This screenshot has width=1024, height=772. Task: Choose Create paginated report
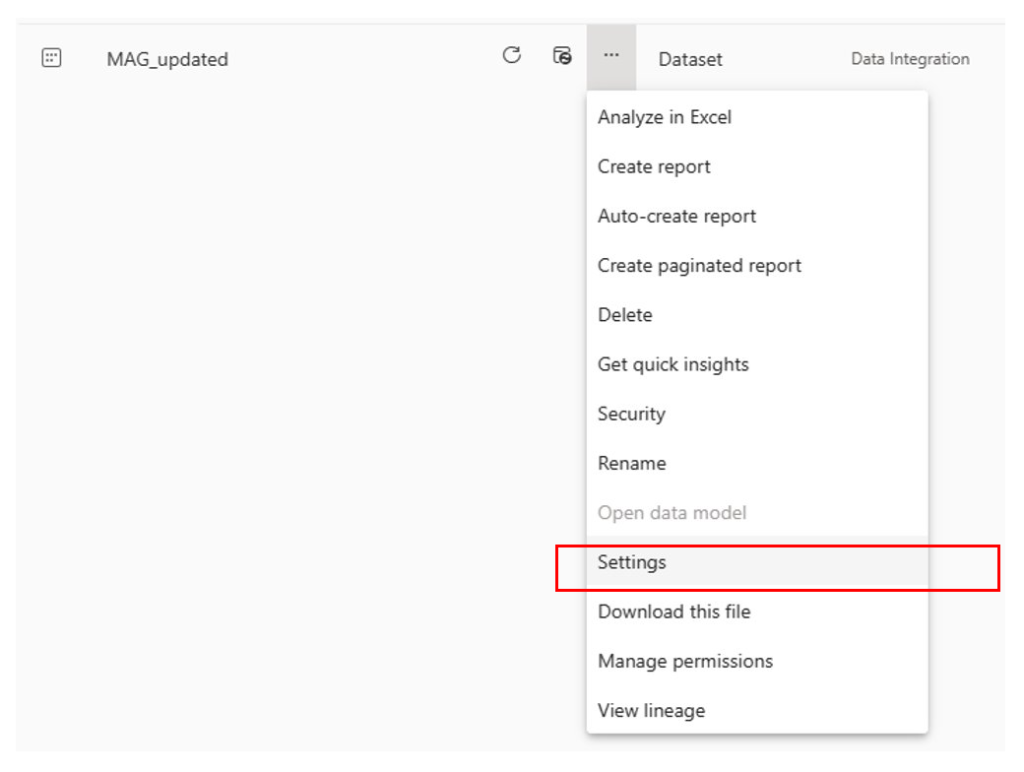point(699,266)
